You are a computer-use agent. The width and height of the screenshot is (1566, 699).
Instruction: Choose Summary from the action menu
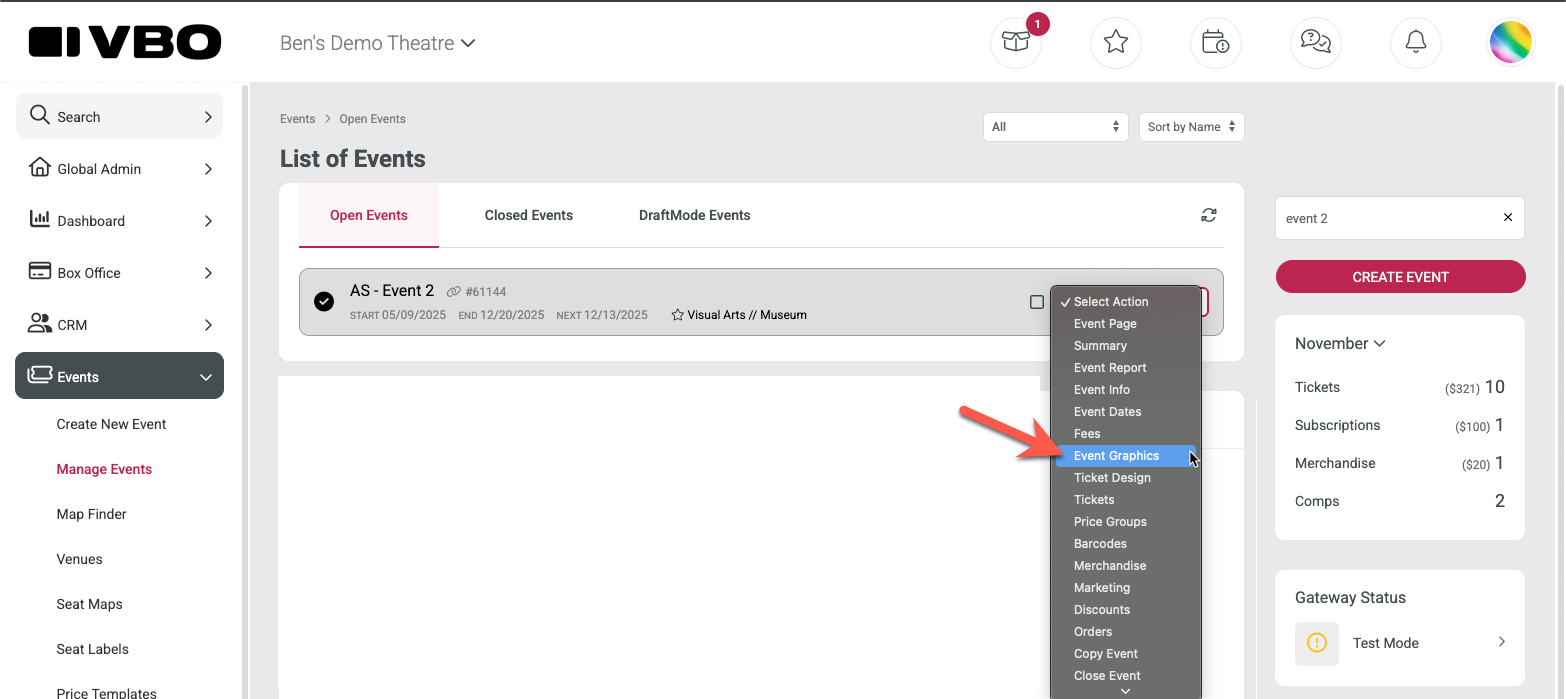tap(1125, 346)
